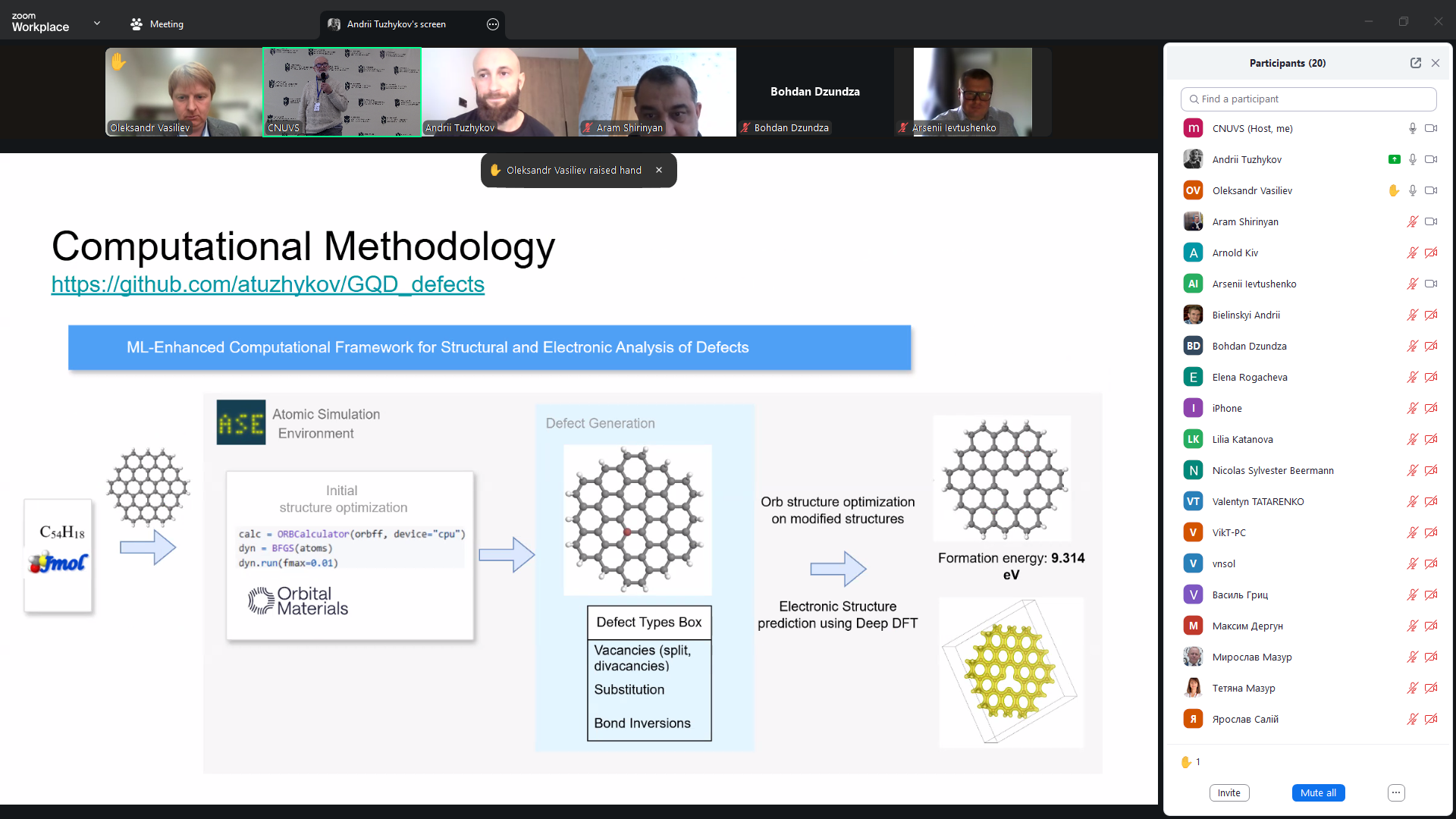
Task: Open screen share options ellipsis menu
Action: point(493,24)
